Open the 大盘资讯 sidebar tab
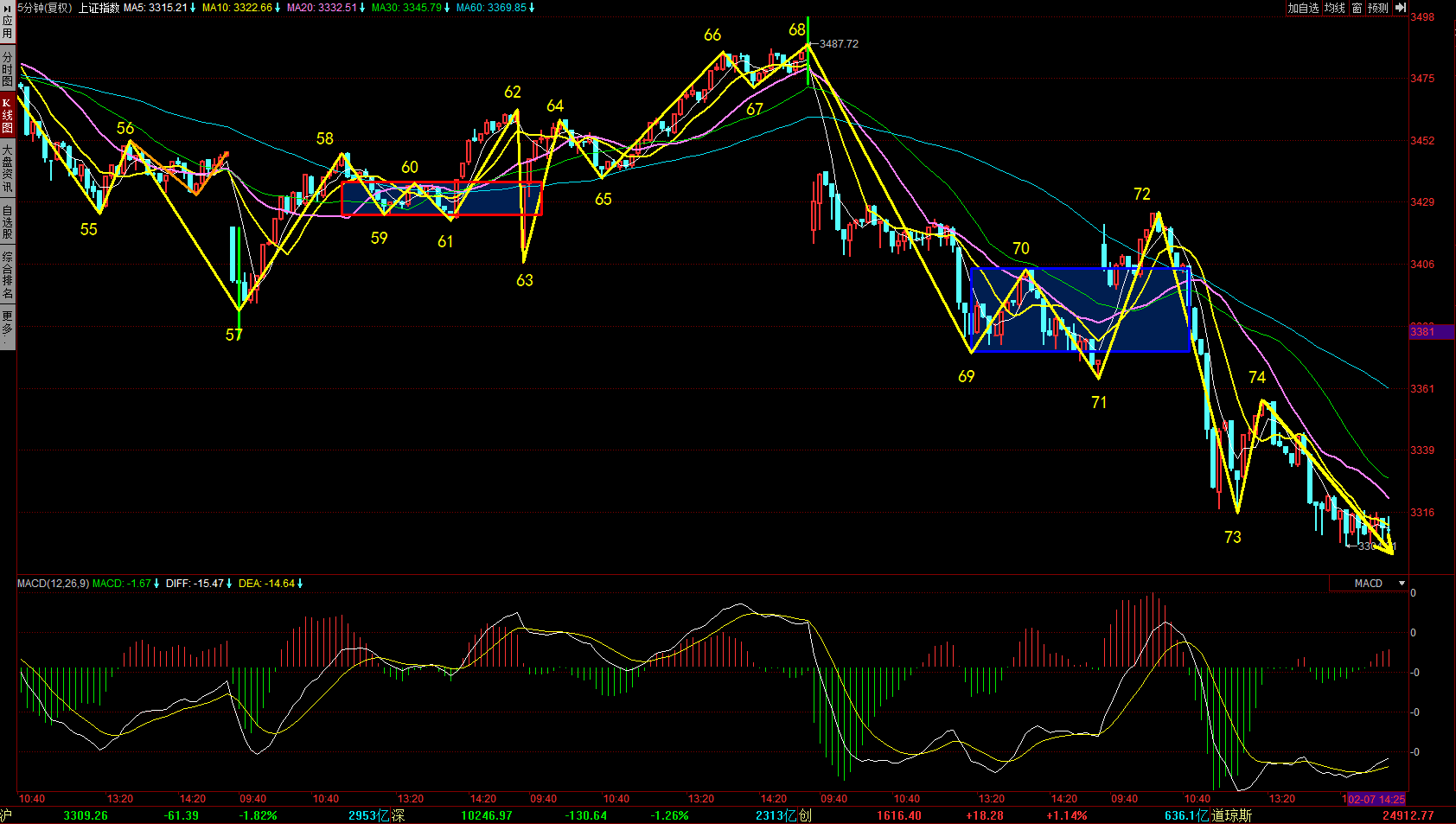The height and width of the screenshot is (824, 1456). click(7, 168)
